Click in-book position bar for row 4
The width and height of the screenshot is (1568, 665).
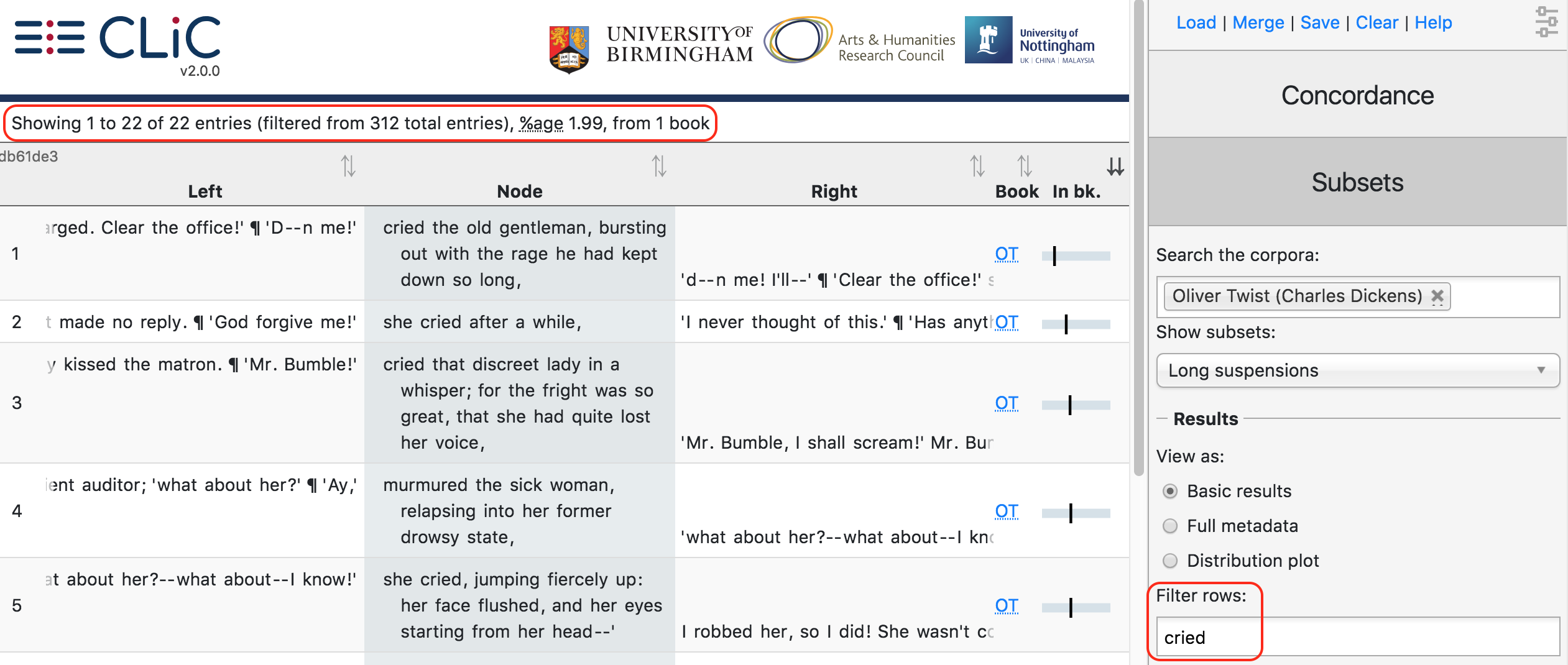[1076, 513]
